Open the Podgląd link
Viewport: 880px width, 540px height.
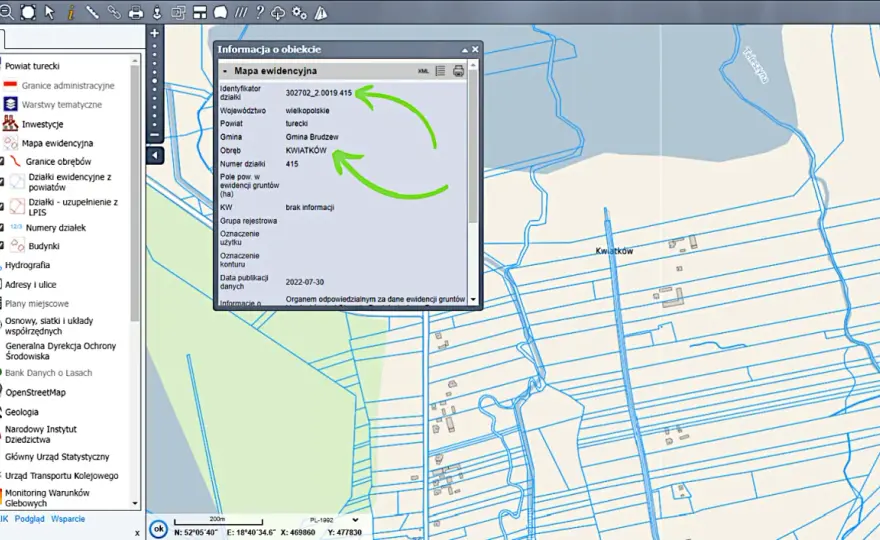(29, 519)
